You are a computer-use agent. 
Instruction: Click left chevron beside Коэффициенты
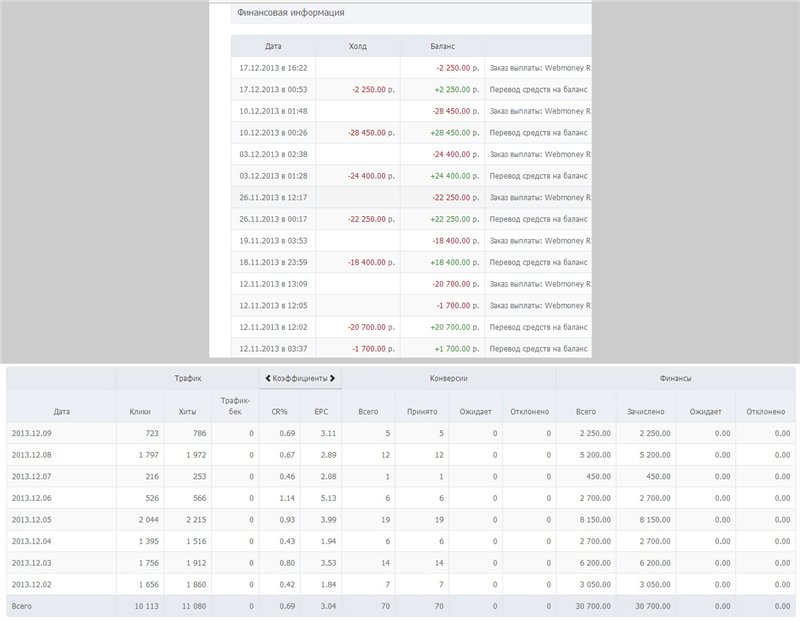pyautogui.click(x=267, y=379)
